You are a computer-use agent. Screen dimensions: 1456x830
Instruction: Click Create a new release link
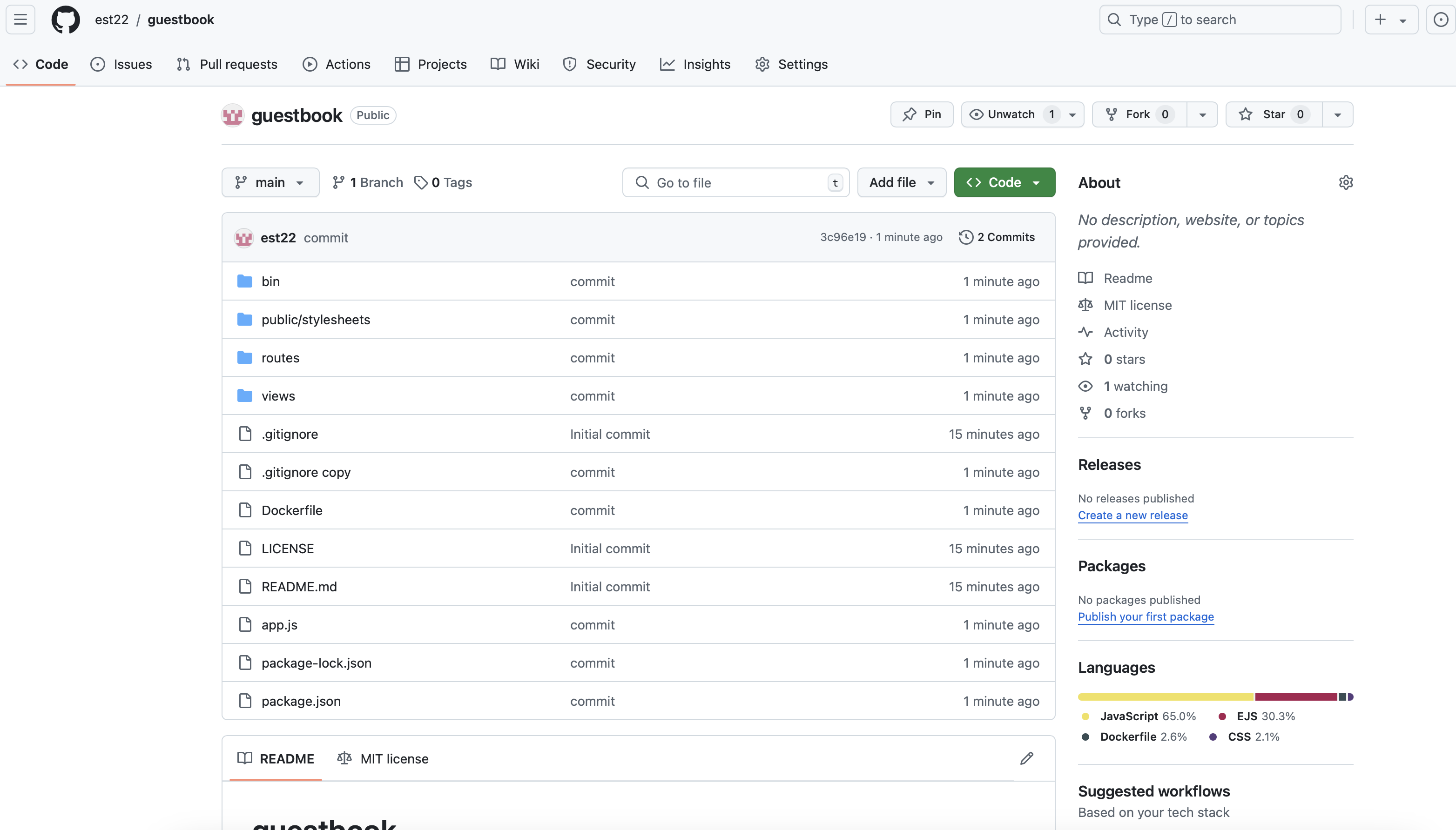coord(1132,515)
